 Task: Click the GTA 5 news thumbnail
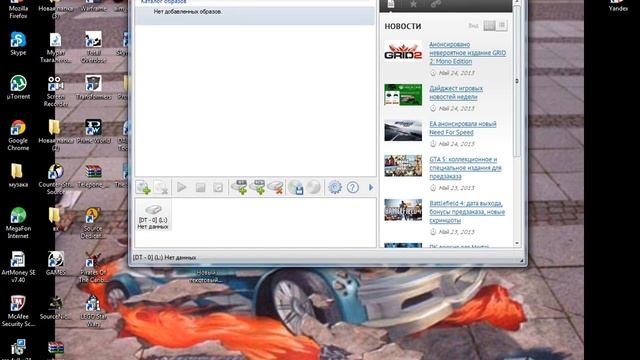click(x=403, y=165)
